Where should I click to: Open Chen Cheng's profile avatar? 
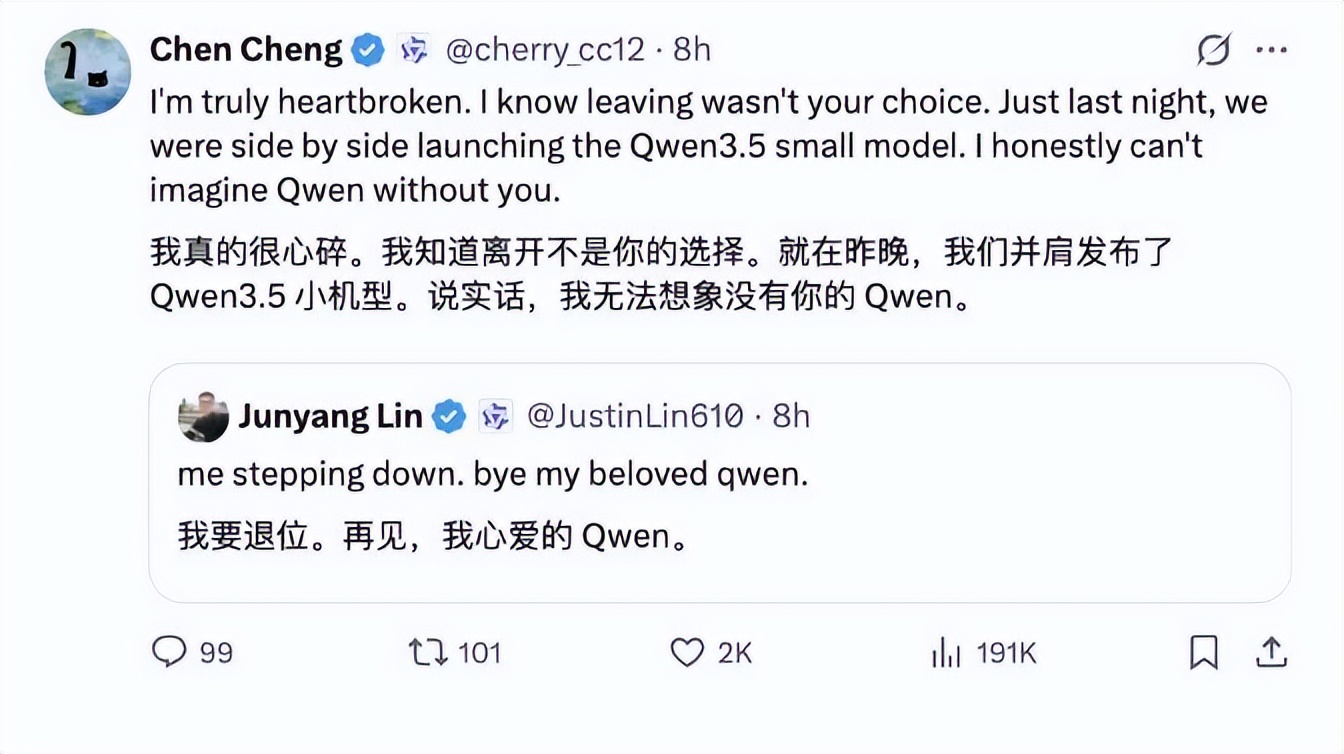click(88, 71)
